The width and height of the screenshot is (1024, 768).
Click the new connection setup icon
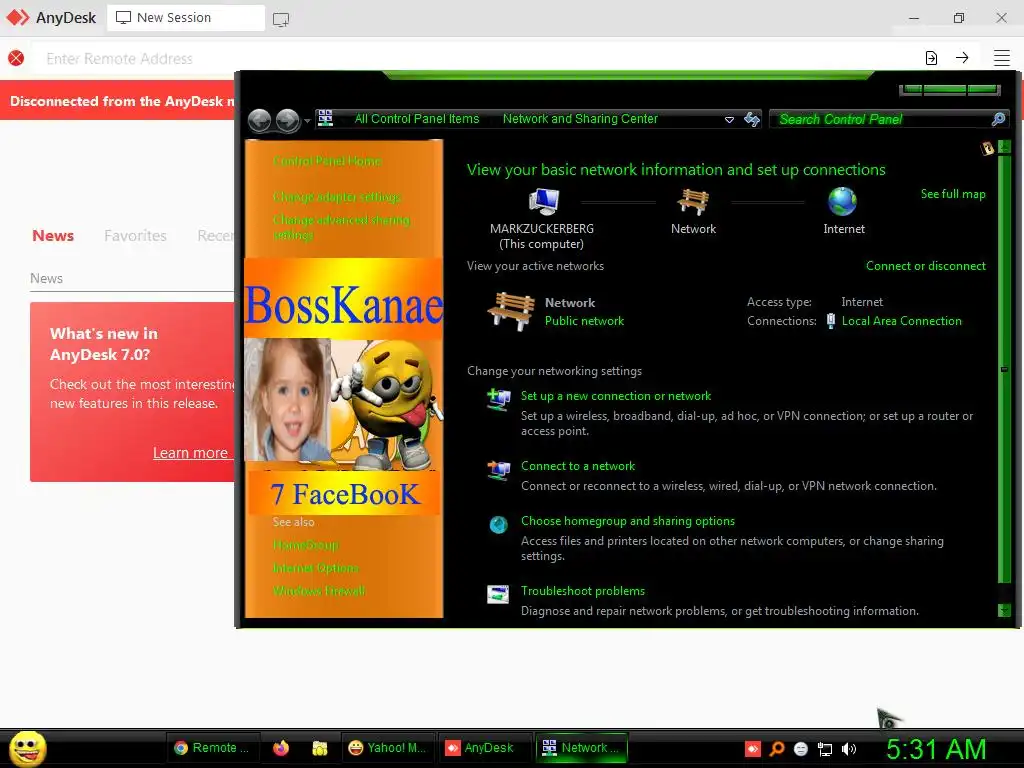pyautogui.click(x=499, y=399)
